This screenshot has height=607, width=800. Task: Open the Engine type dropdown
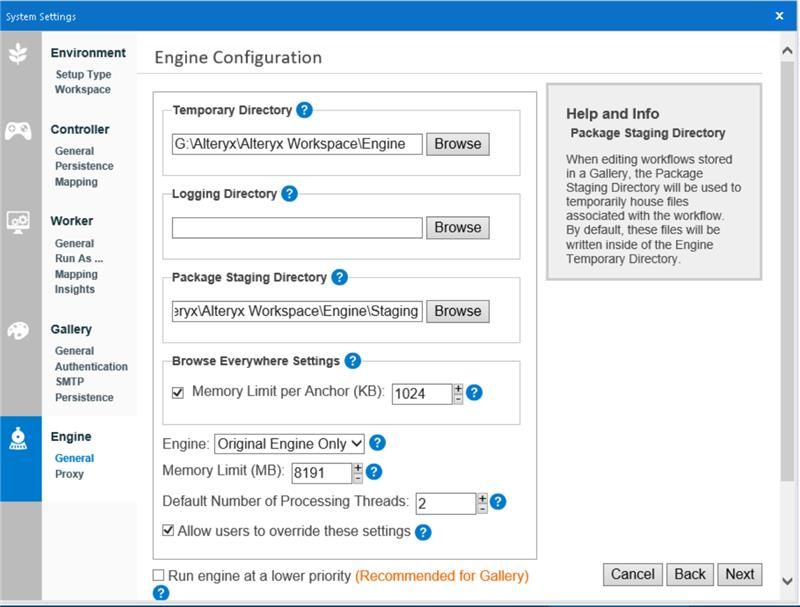[289, 443]
